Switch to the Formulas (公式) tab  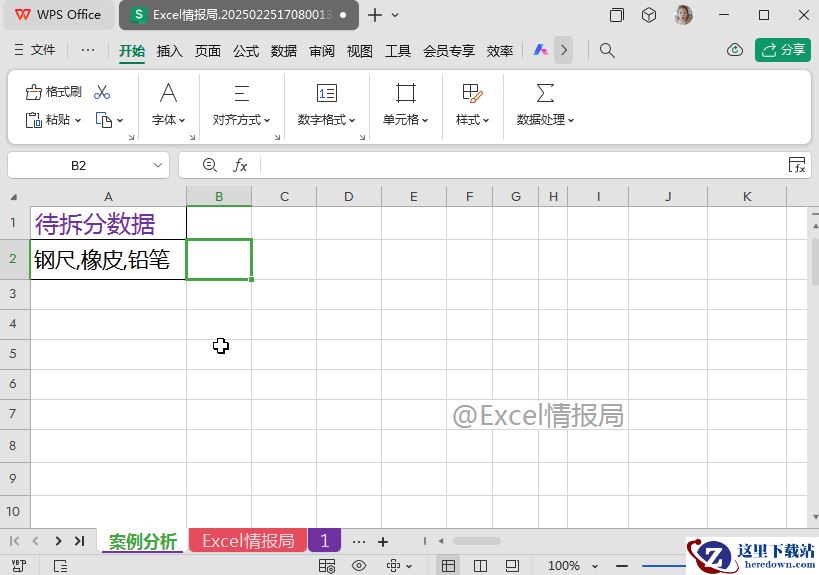click(x=245, y=51)
